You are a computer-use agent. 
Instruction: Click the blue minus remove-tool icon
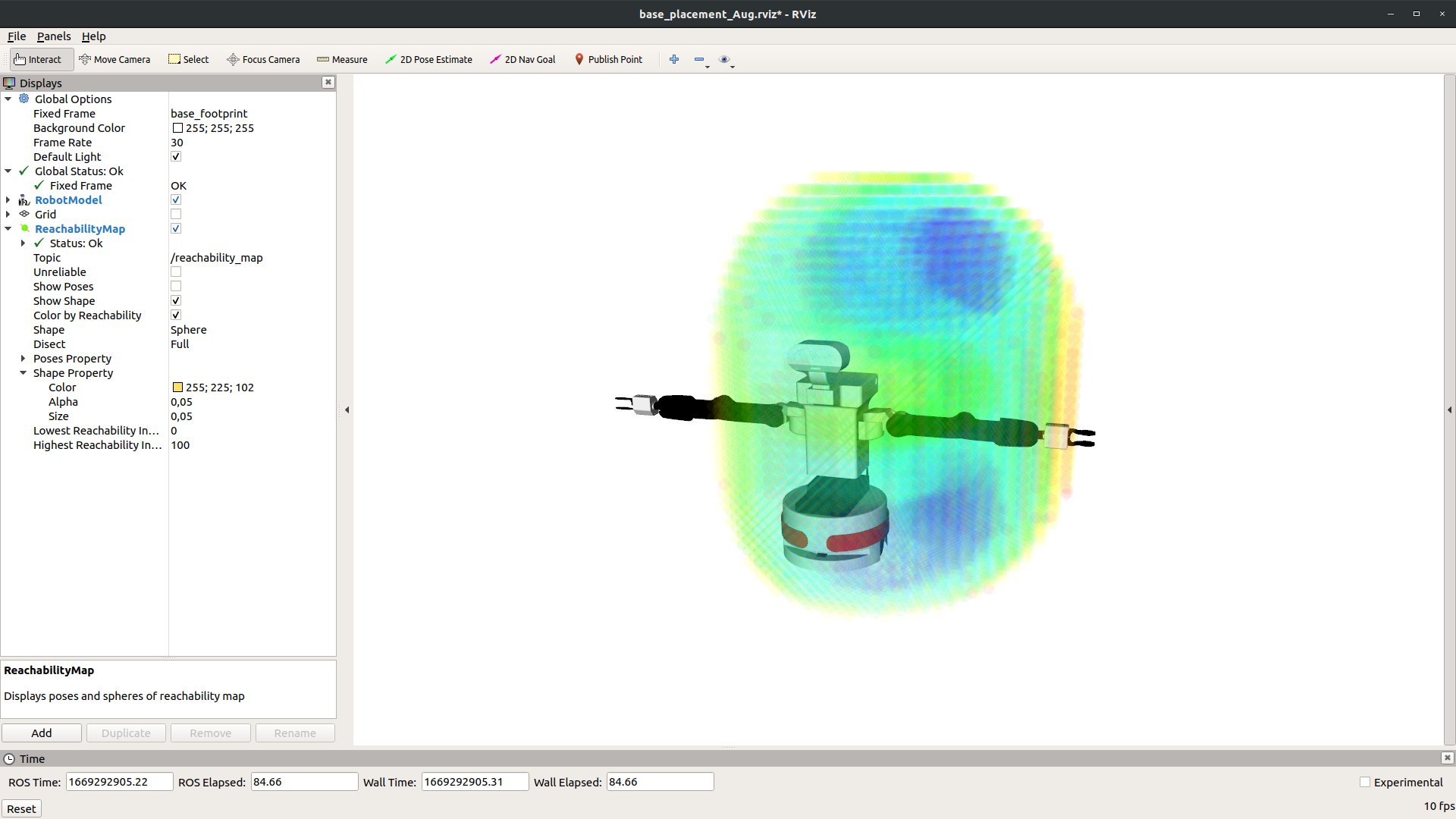coord(699,59)
